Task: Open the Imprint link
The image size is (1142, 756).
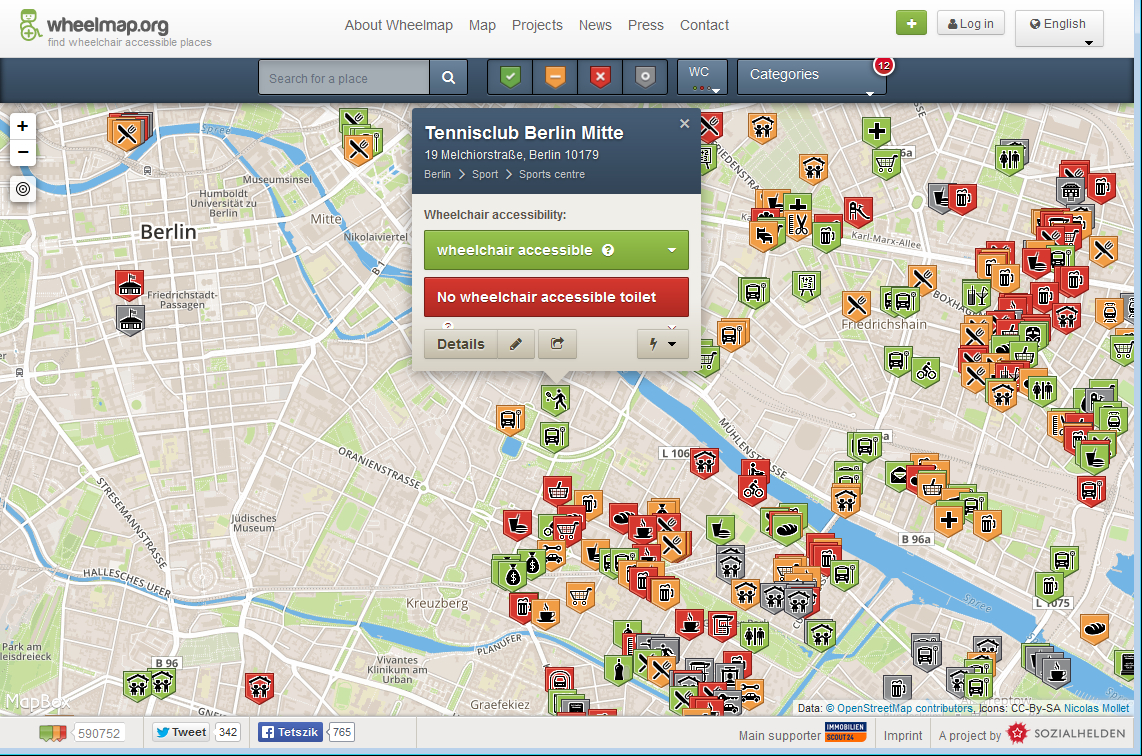Action: click(x=903, y=736)
